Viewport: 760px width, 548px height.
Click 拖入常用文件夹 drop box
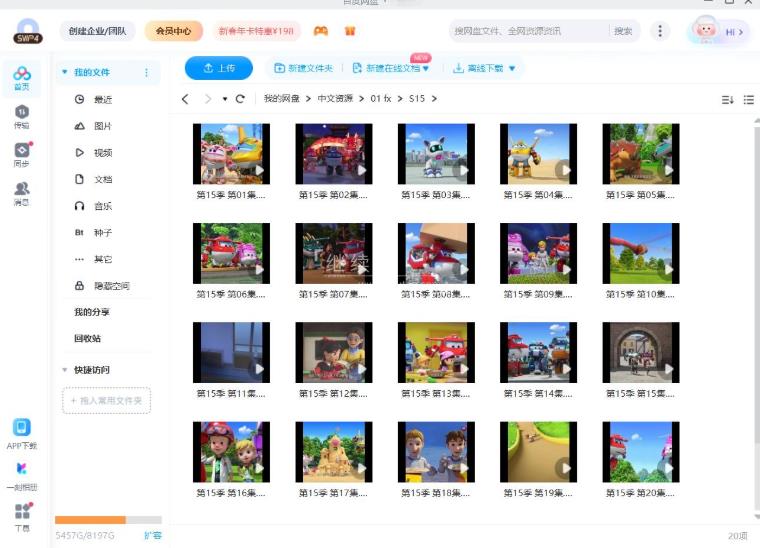pos(106,401)
